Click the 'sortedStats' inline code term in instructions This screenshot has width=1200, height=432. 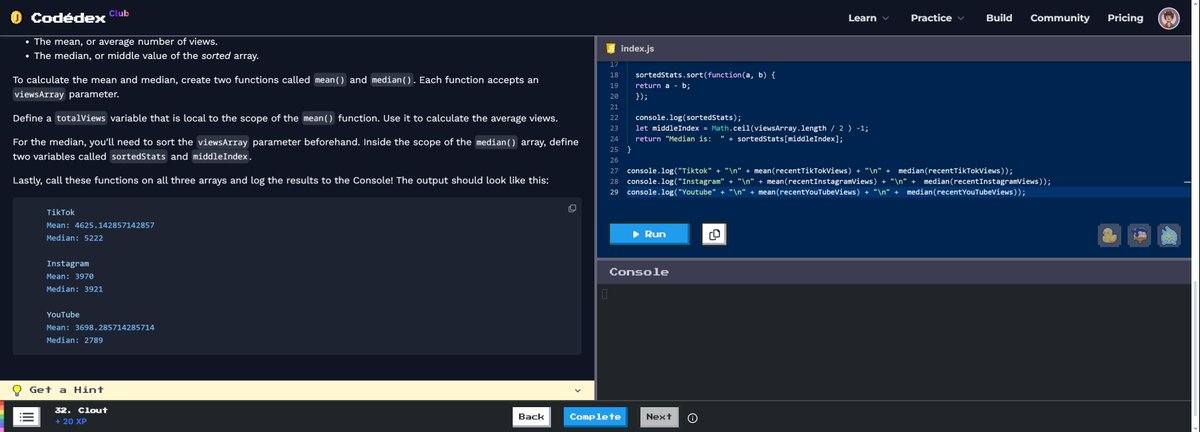click(x=137, y=158)
